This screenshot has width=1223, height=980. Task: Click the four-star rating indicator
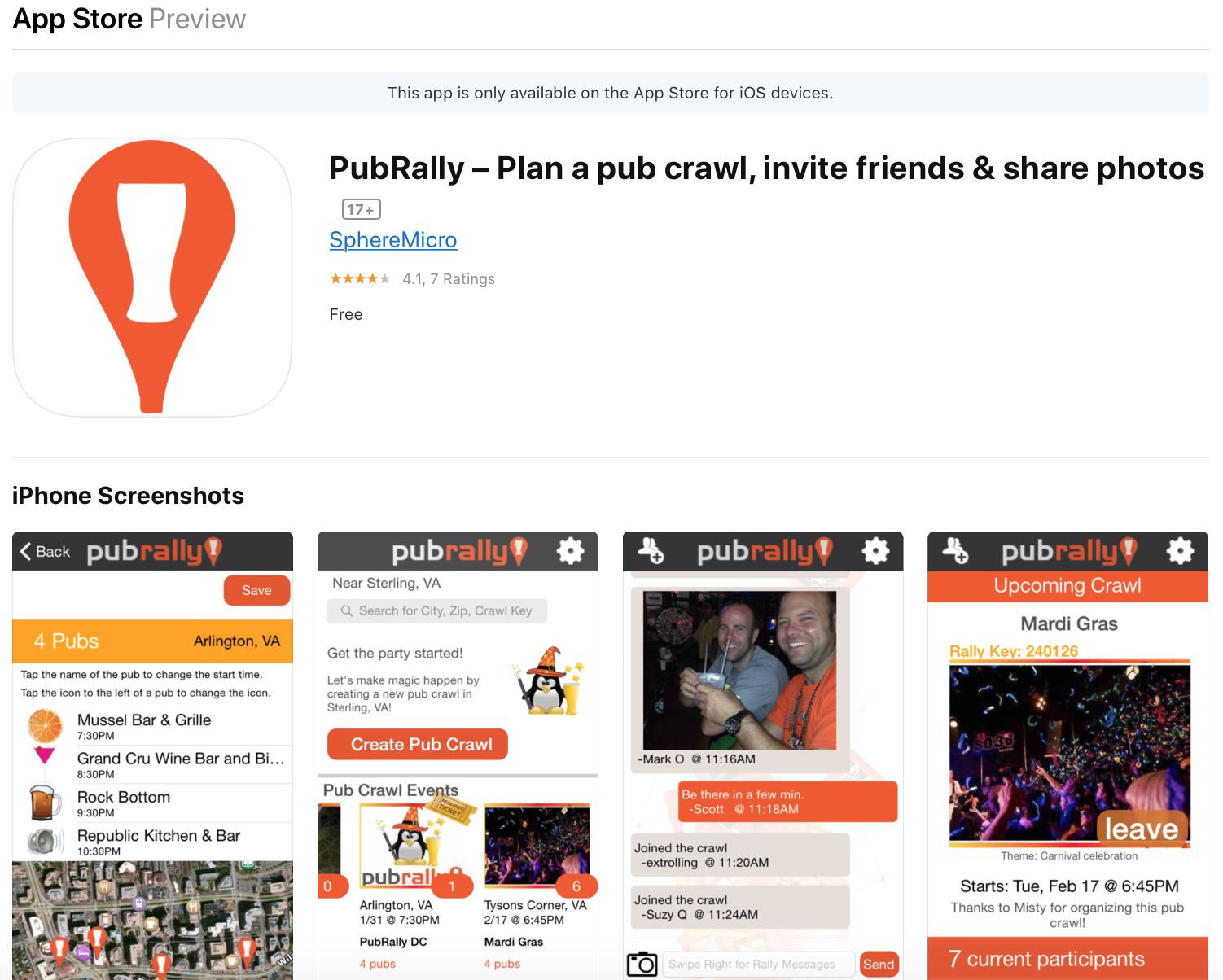click(360, 279)
